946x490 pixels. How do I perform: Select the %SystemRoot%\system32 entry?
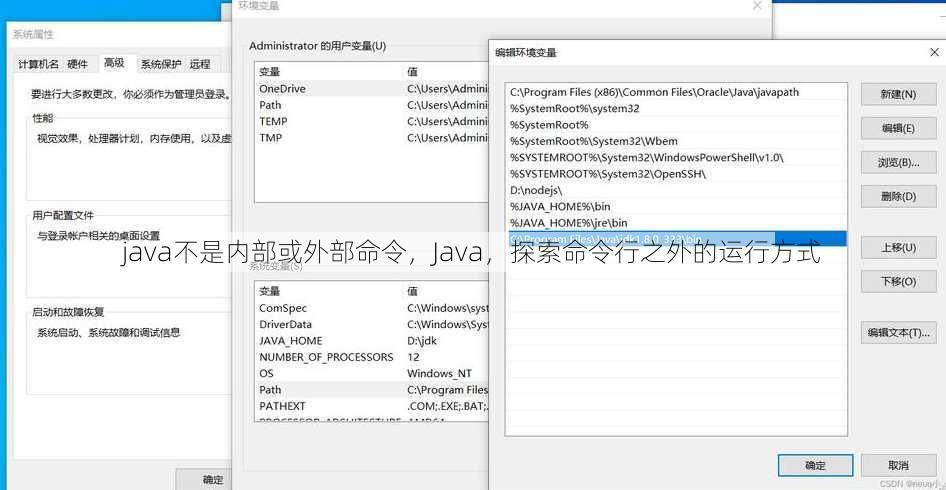[678, 109]
